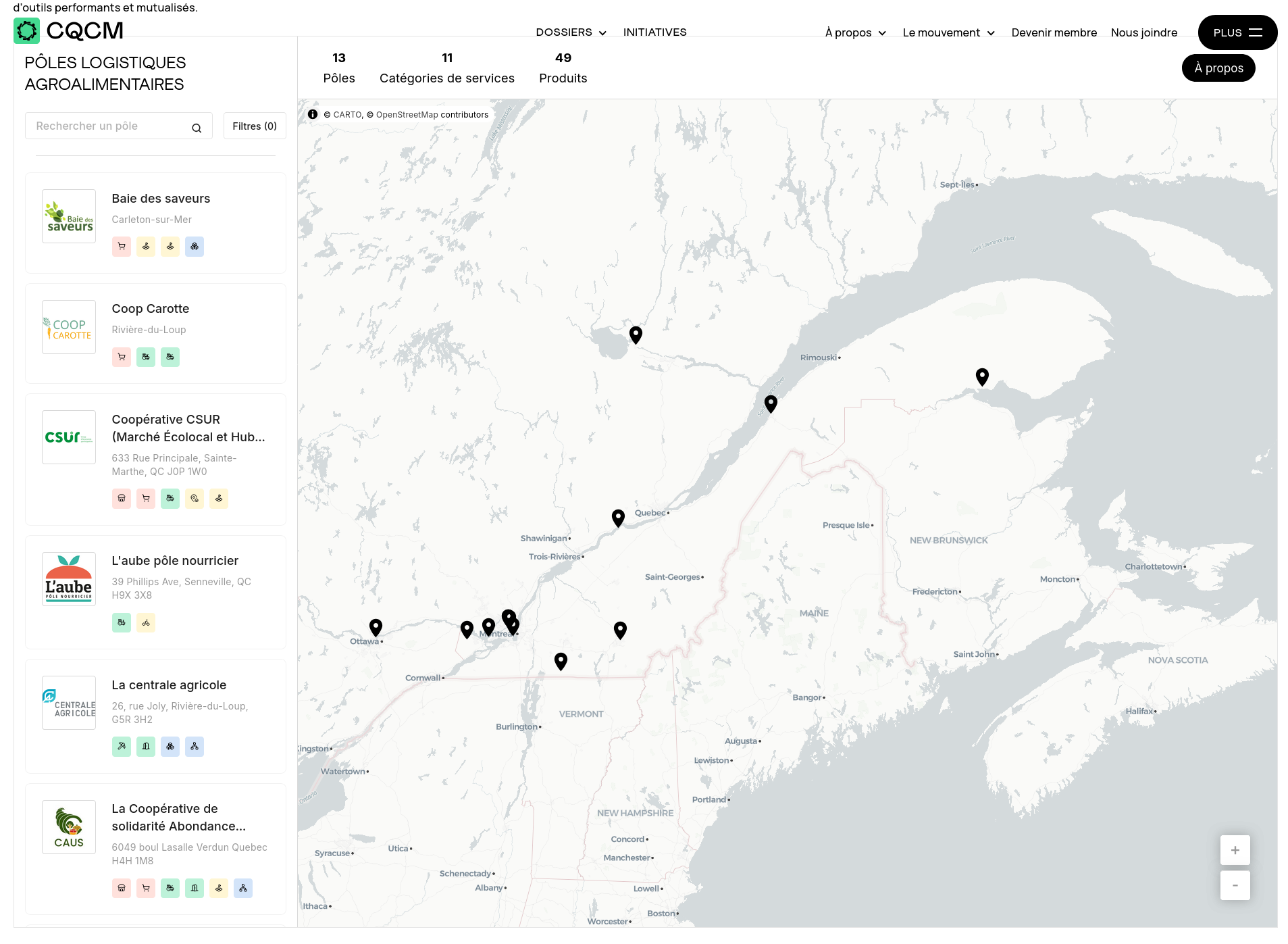This screenshot has width=1288, height=944.
Task: Open the Filtres (0) filter panel
Action: point(255,126)
